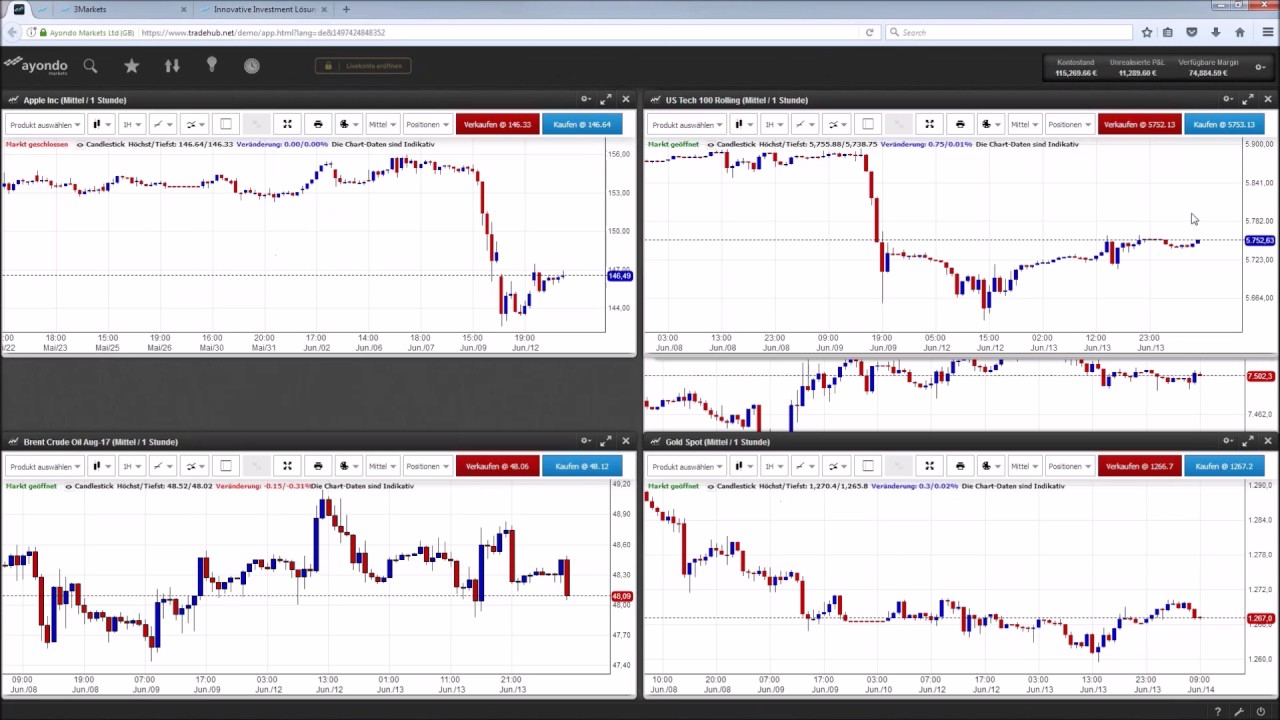Open the search magnifier in ayondo header
Screen dimensions: 1280x720
90,66
